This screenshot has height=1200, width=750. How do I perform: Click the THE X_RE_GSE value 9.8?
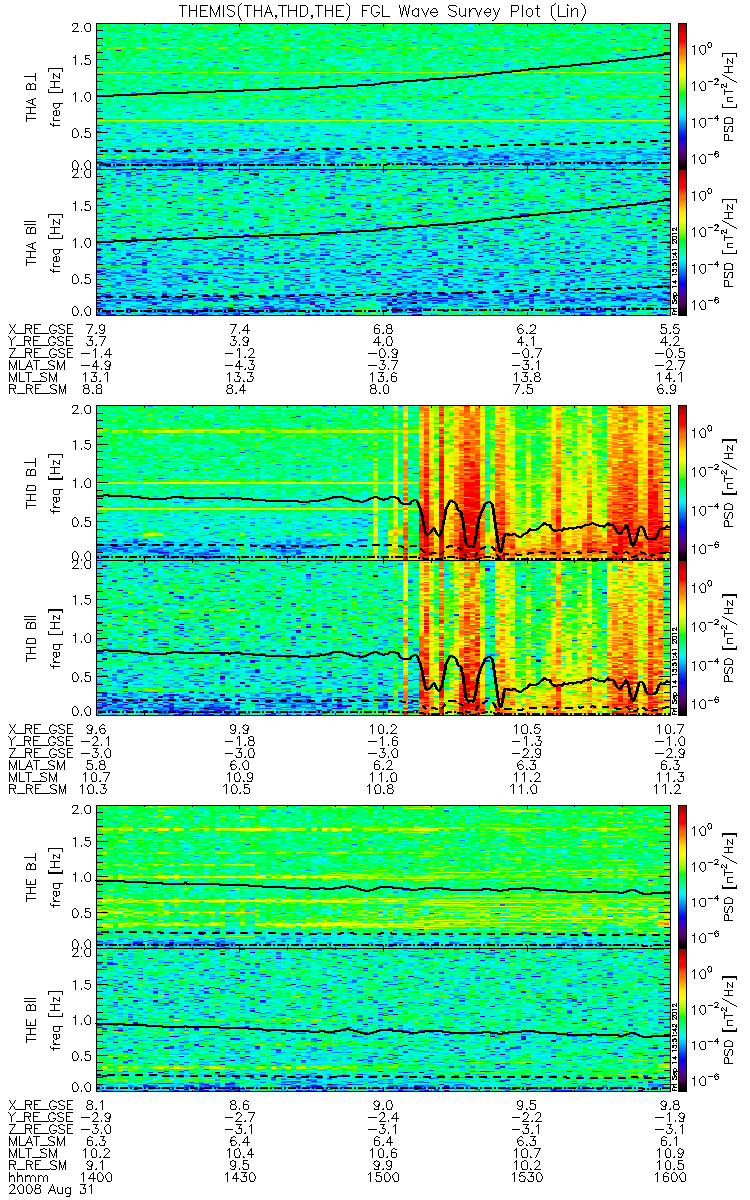pos(671,1106)
